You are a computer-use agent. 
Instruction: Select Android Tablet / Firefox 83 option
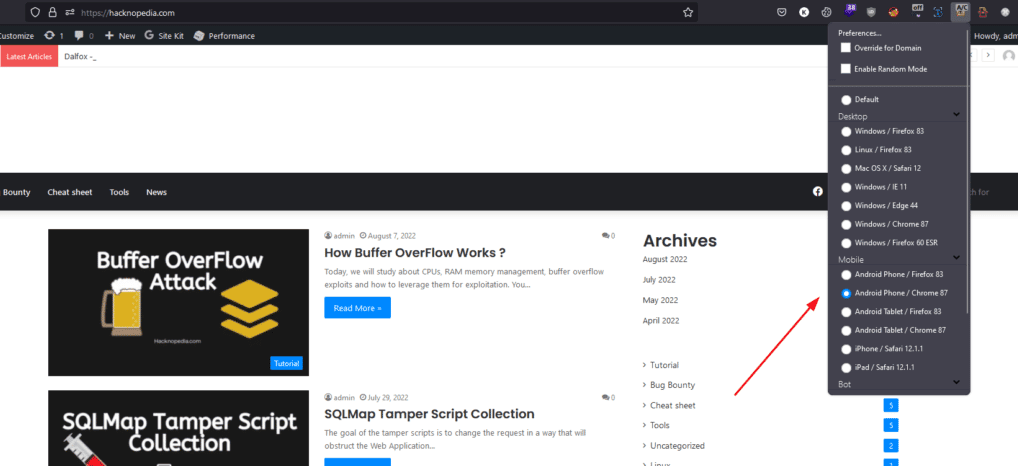[846, 312]
